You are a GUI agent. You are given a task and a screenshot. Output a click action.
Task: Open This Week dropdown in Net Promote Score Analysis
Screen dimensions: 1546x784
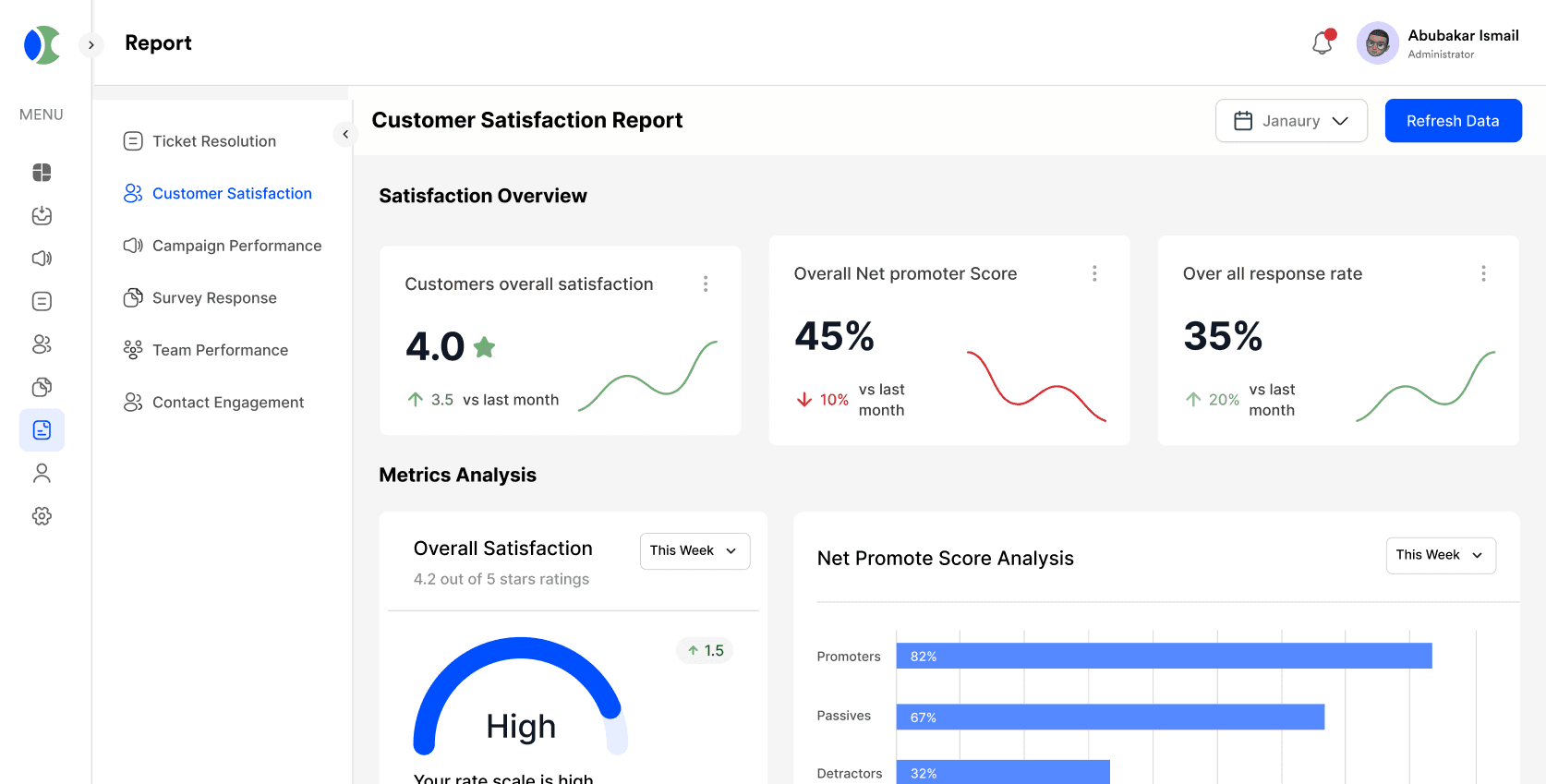click(1441, 555)
